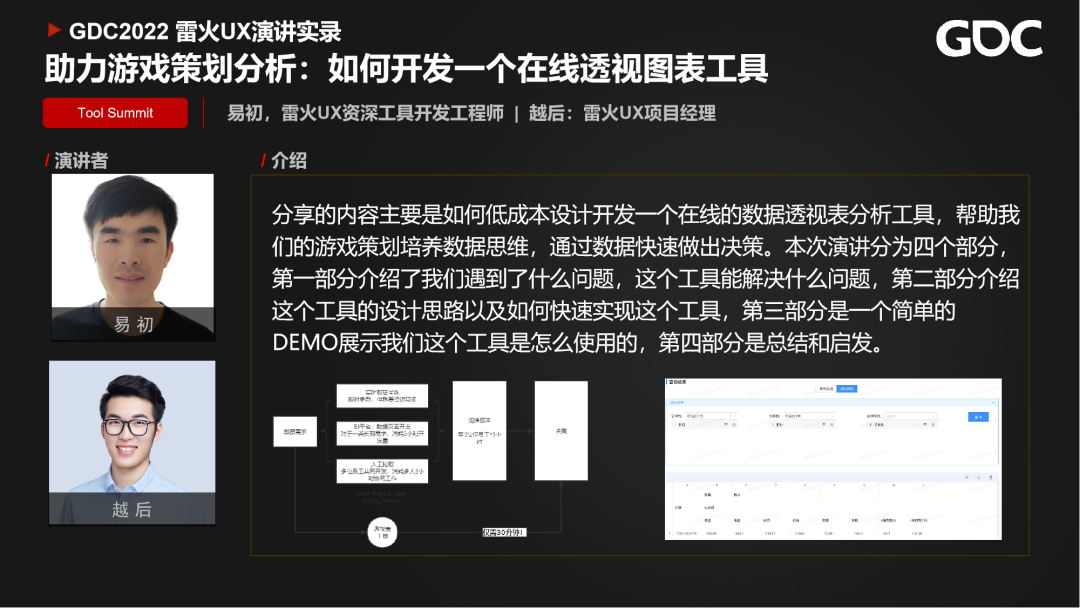Click the blue button in the tool screenshot
The image size is (1080, 608).
click(978, 417)
